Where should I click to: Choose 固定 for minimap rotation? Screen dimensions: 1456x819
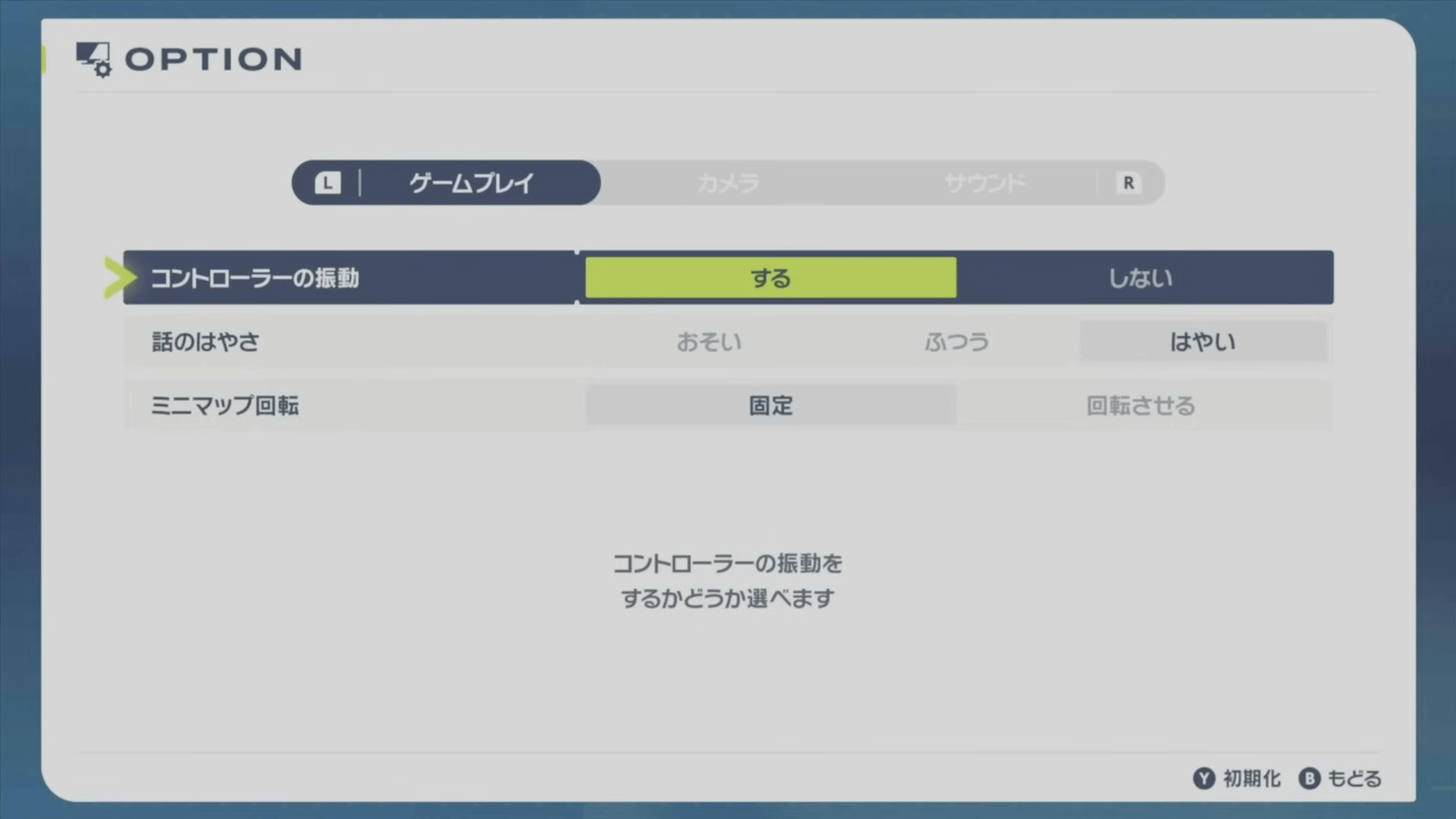pyautogui.click(x=770, y=406)
